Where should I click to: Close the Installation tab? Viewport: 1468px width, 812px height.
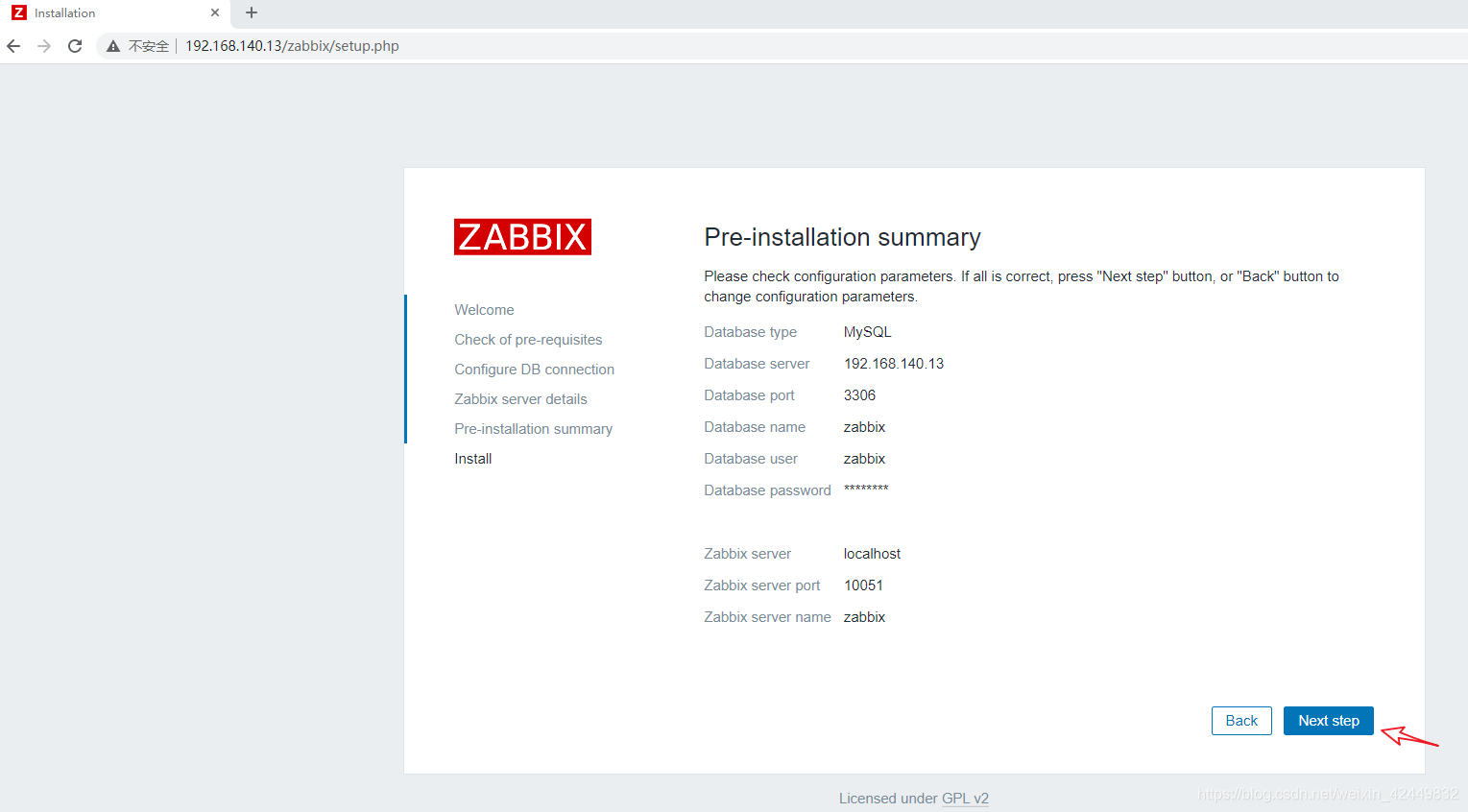(214, 12)
